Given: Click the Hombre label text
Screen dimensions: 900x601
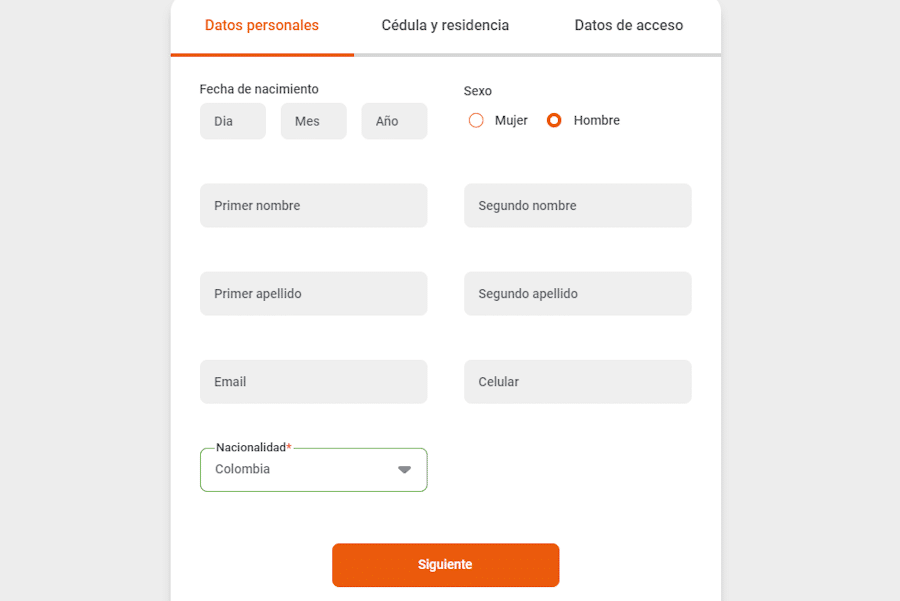Looking at the screenshot, I should [x=597, y=121].
